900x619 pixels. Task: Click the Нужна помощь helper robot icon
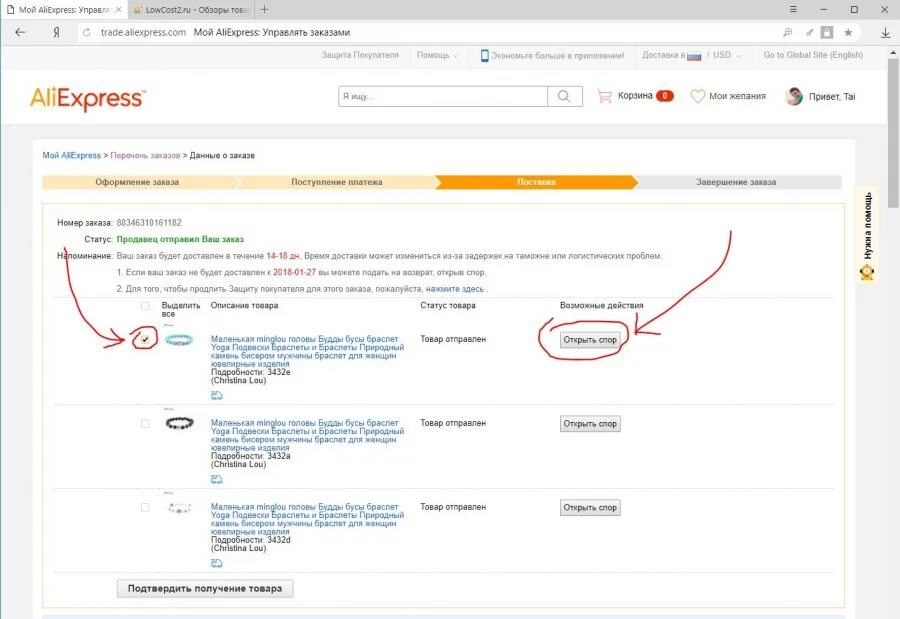[867, 271]
